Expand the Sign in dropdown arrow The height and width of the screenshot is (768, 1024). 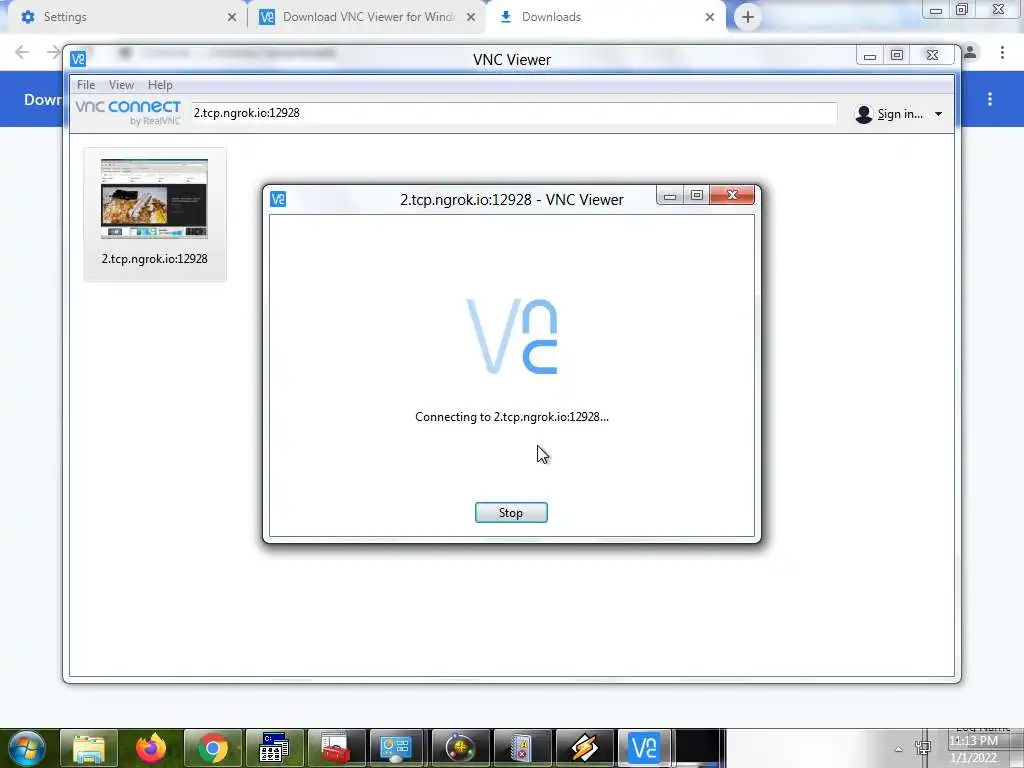[938, 114]
